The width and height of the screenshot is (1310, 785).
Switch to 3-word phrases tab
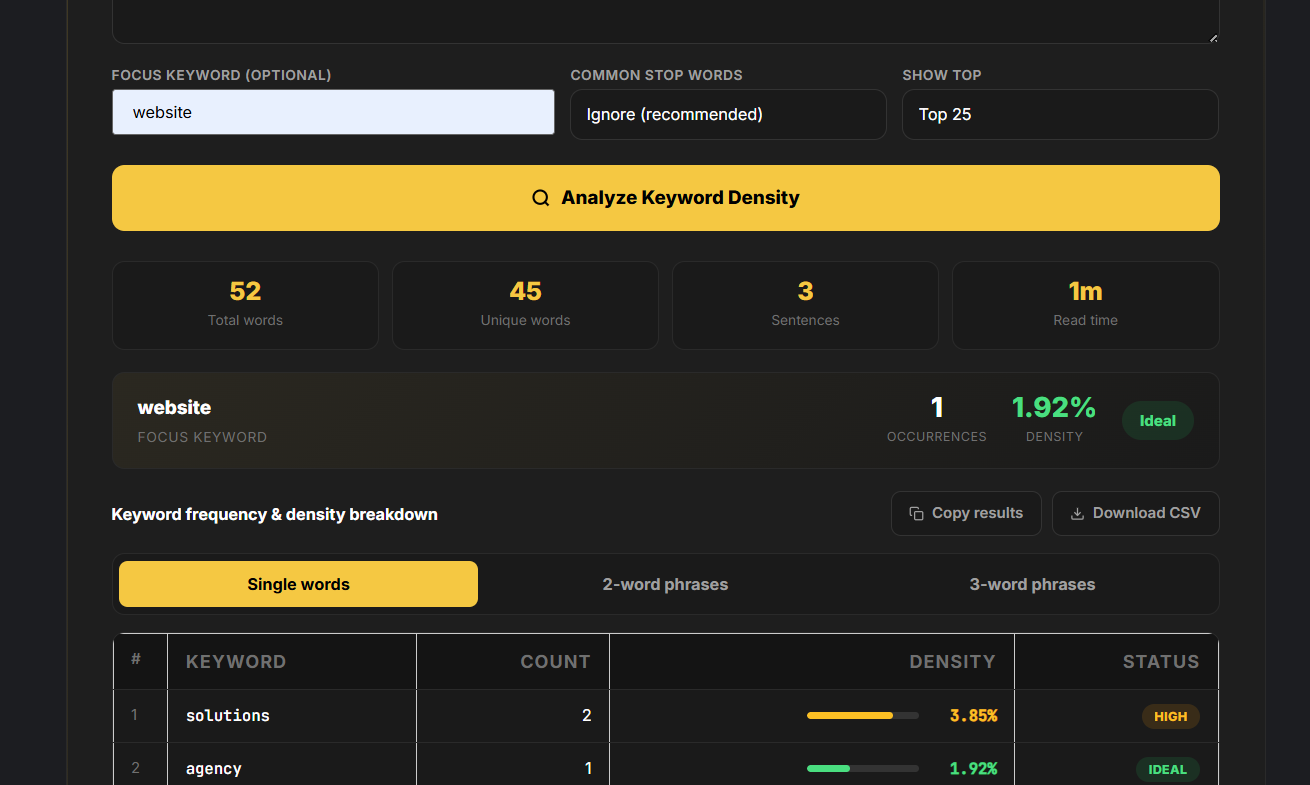coord(1032,584)
